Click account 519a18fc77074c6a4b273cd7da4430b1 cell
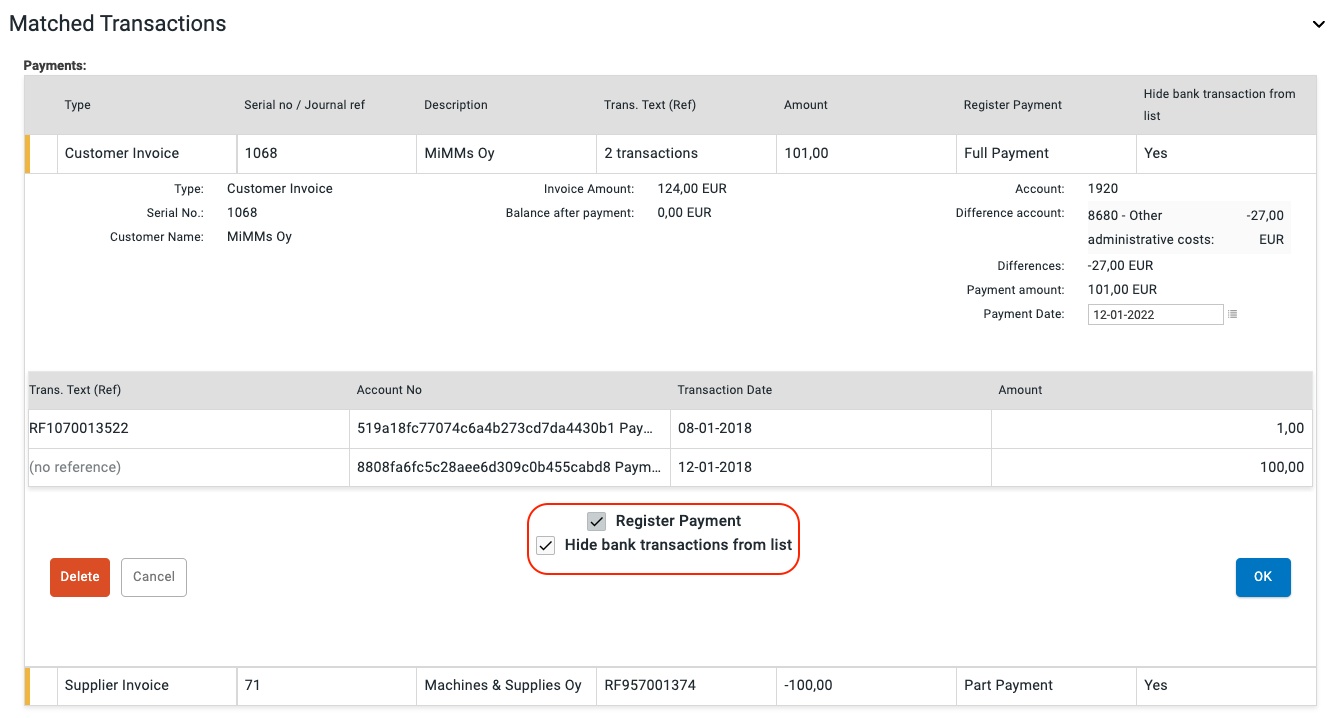 coord(509,428)
